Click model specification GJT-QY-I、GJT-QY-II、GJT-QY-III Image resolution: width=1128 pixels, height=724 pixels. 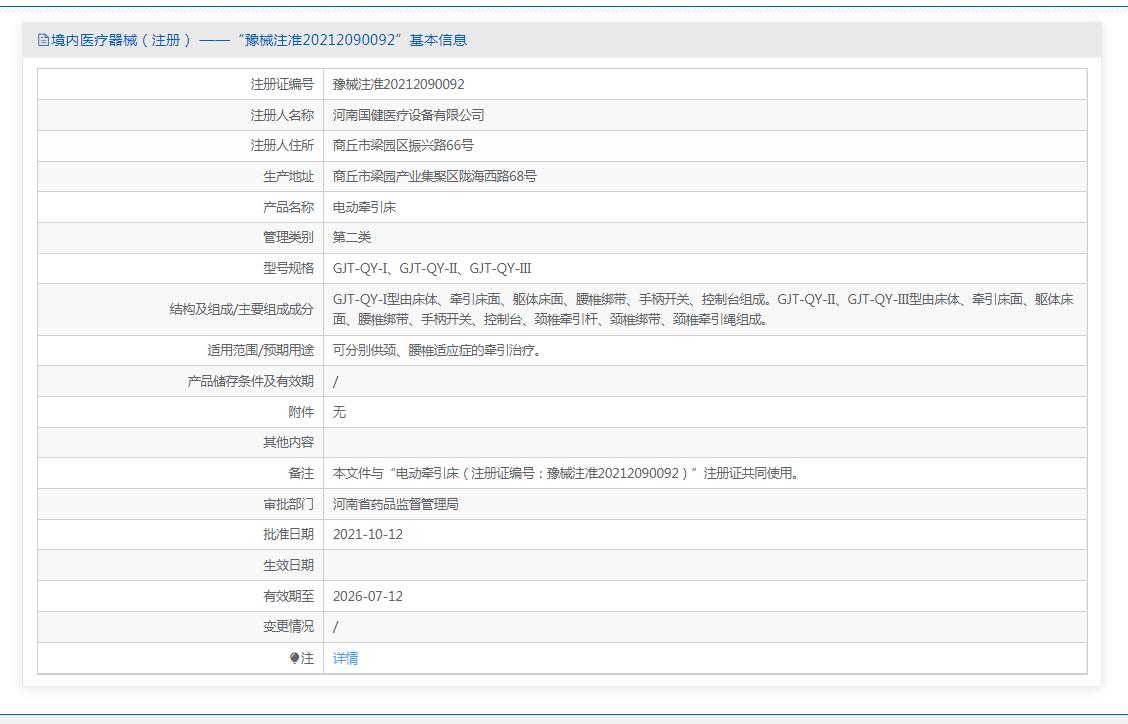click(431, 268)
